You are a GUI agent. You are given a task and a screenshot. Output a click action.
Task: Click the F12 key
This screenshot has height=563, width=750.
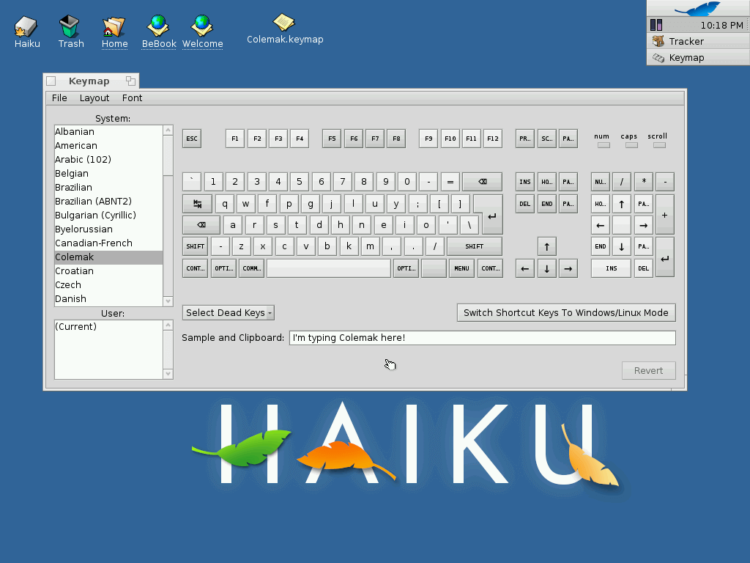click(x=493, y=139)
